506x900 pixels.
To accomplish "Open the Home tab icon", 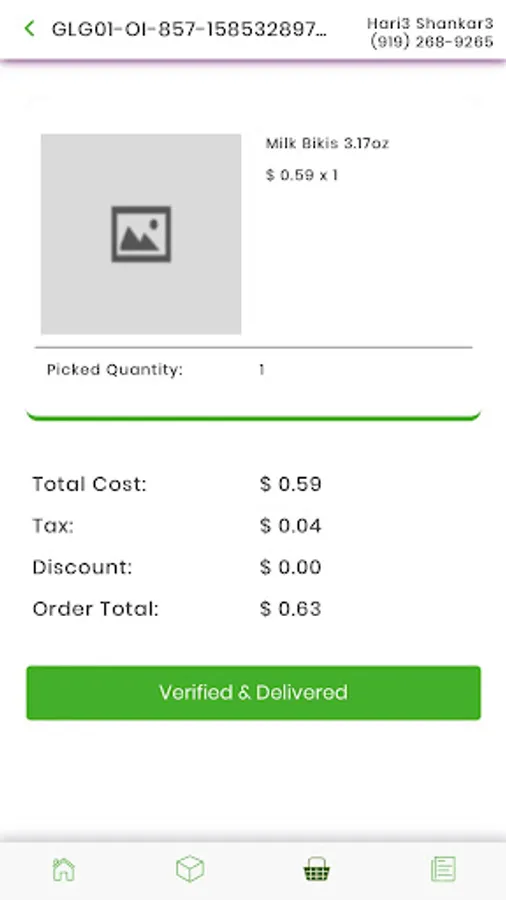I will [x=64, y=868].
